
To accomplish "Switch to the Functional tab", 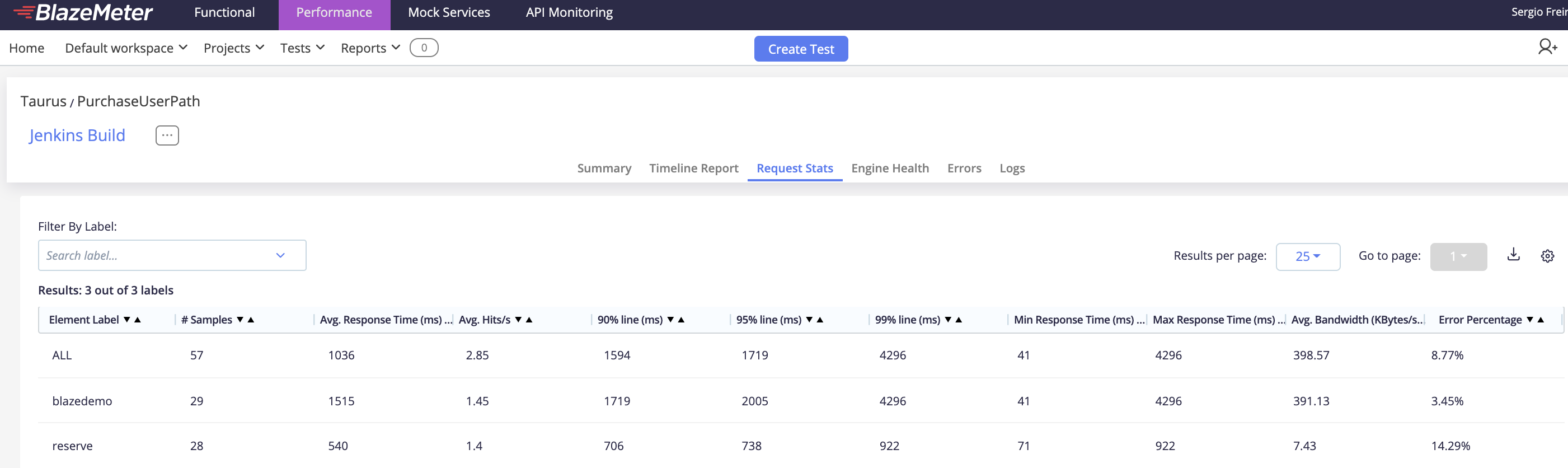I will (224, 12).
